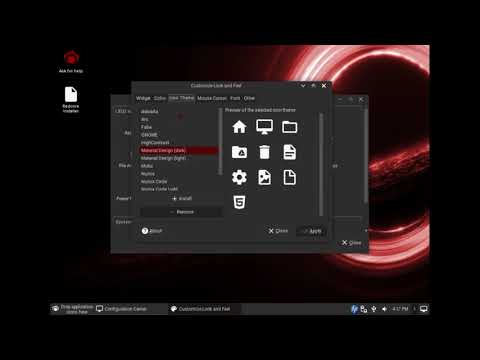Select the settings gear preview icon

pos(239,177)
